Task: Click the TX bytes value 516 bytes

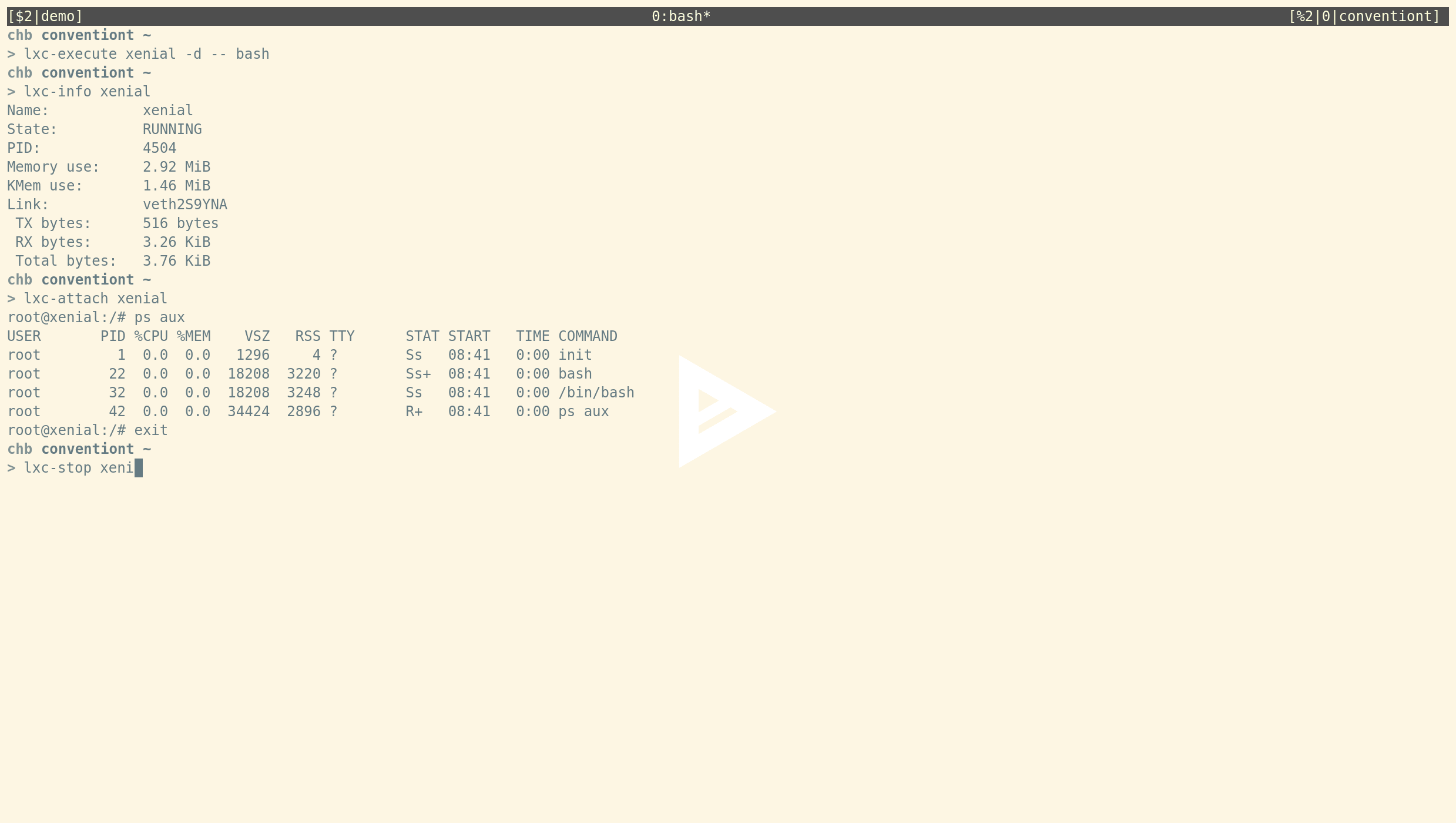Action: click(x=180, y=223)
